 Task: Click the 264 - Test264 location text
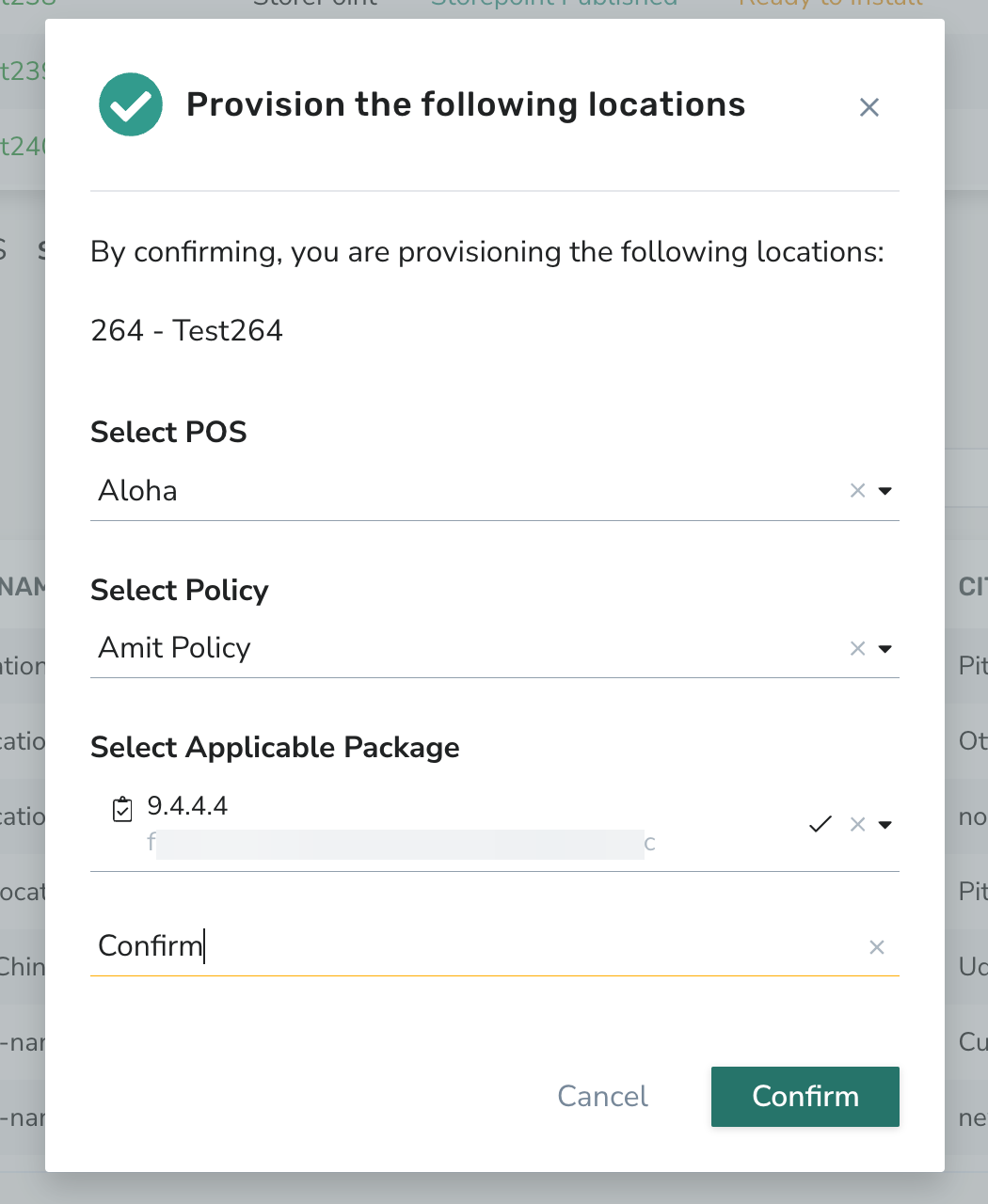[x=186, y=330]
